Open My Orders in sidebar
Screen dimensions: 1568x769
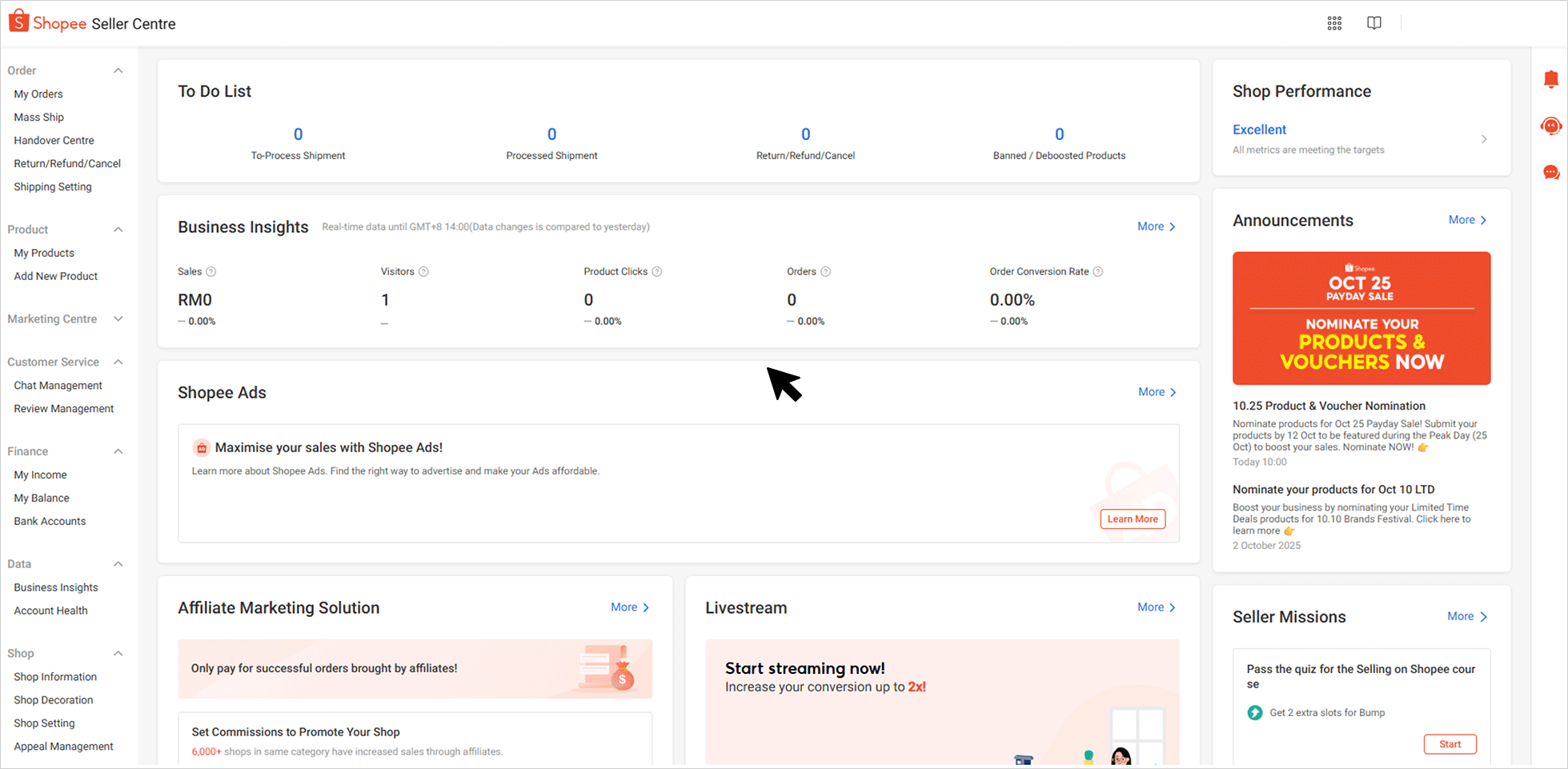(38, 94)
